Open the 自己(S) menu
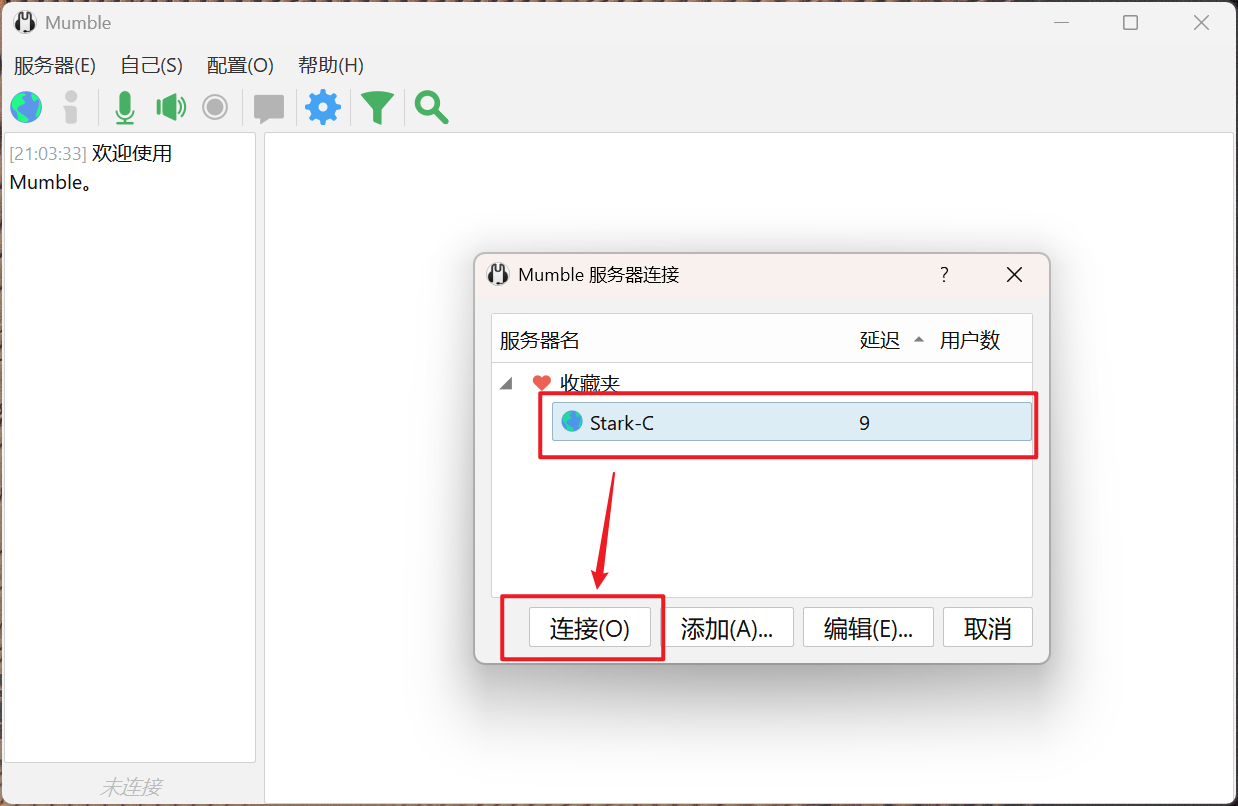The height and width of the screenshot is (806, 1238). coord(151,65)
